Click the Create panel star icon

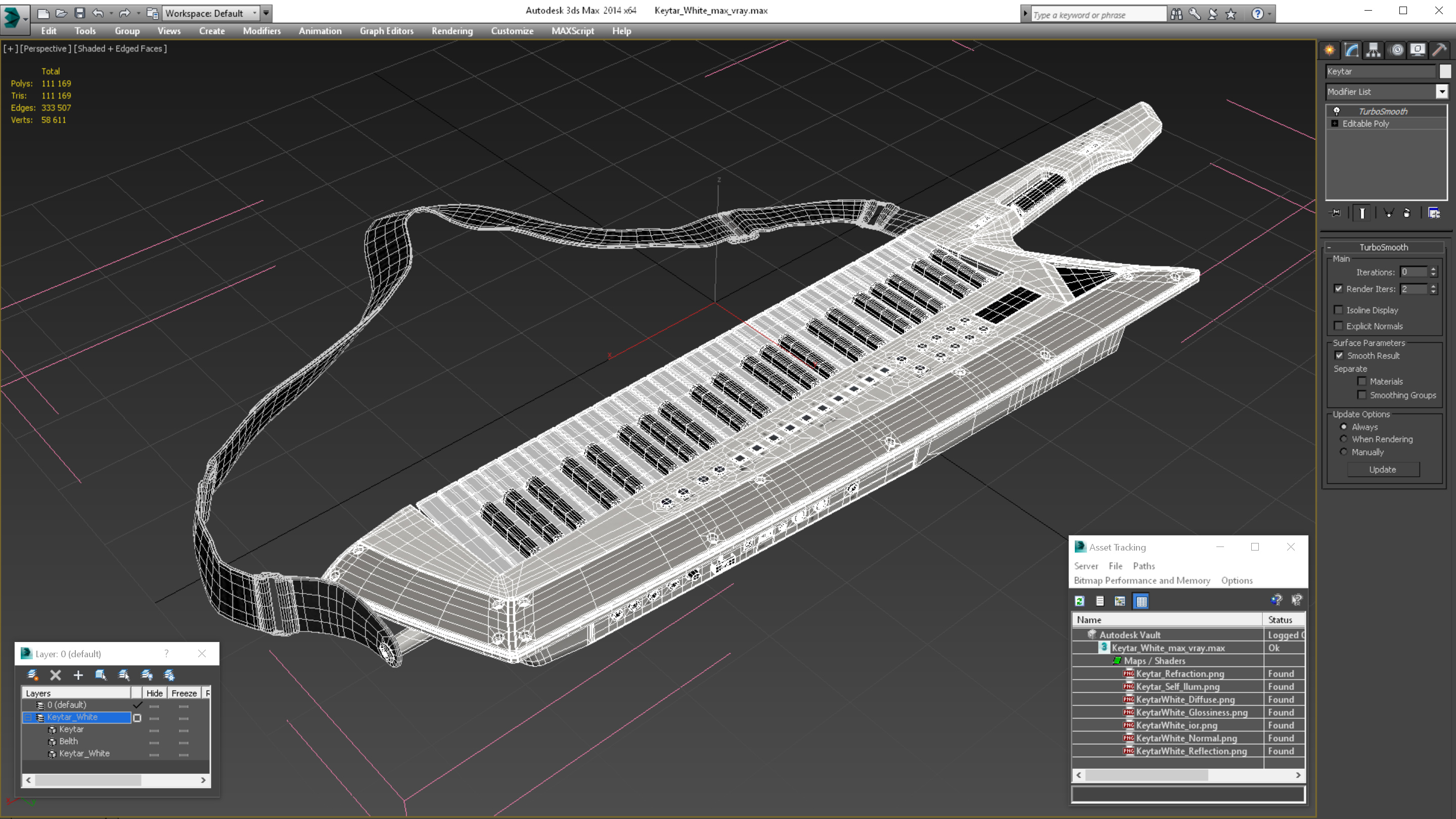tap(1330, 51)
